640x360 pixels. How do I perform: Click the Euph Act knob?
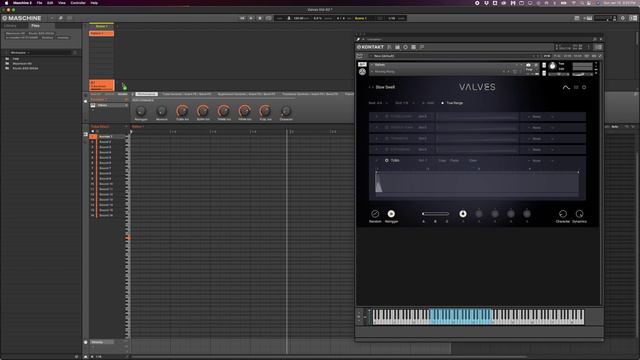pyautogui.click(x=203, y=111)
